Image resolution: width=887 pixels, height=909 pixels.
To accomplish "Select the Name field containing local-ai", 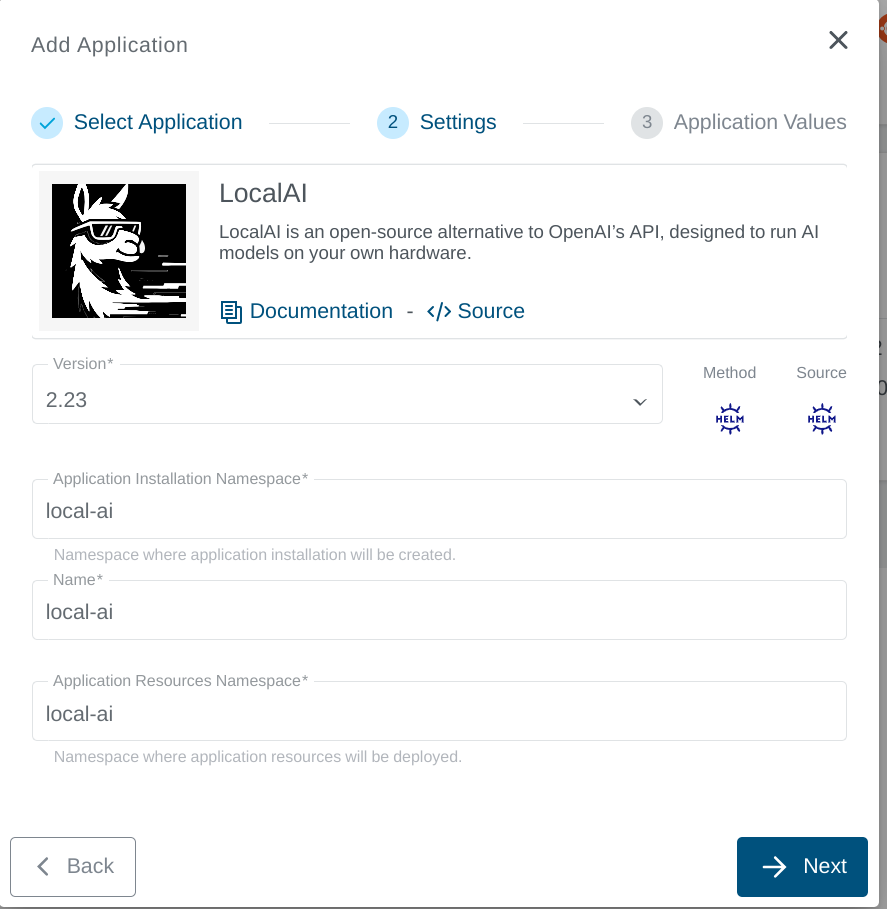I will coord(440,610).
